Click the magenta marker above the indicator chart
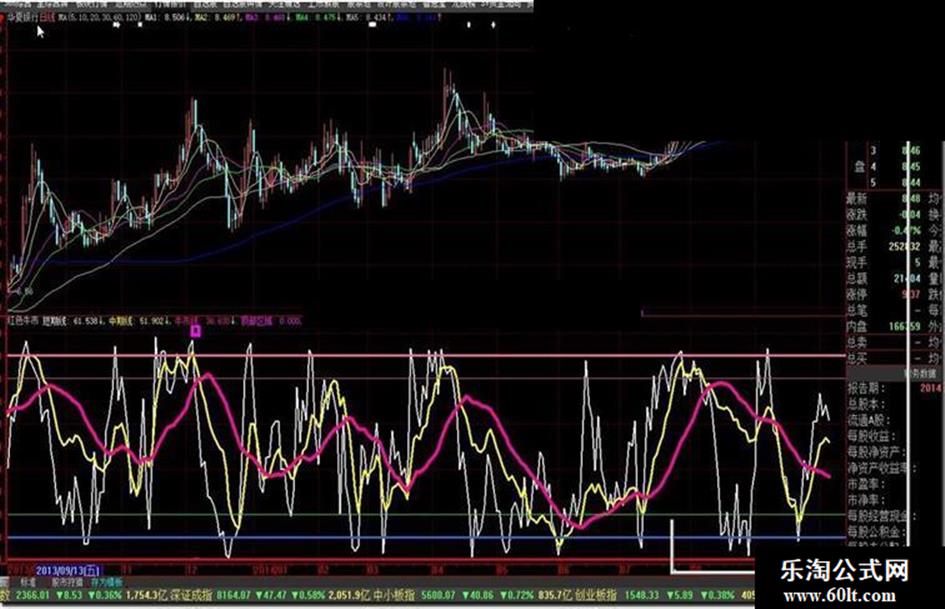Image resolution: width=945 pixels, height=609 pixels. 195,330
